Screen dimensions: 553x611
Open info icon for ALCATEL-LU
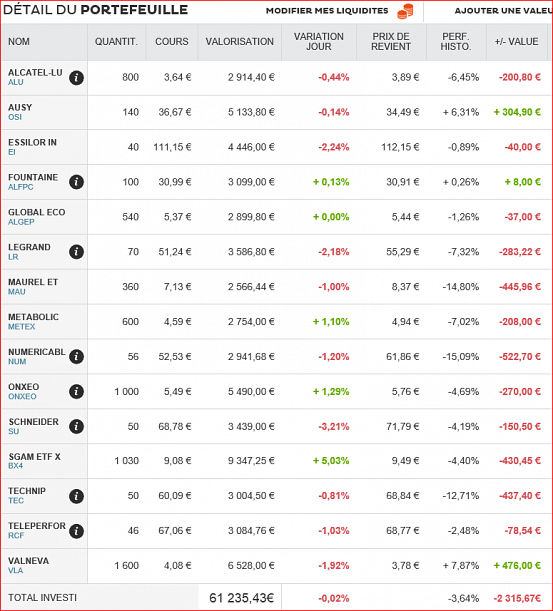(x=76, y=78)
